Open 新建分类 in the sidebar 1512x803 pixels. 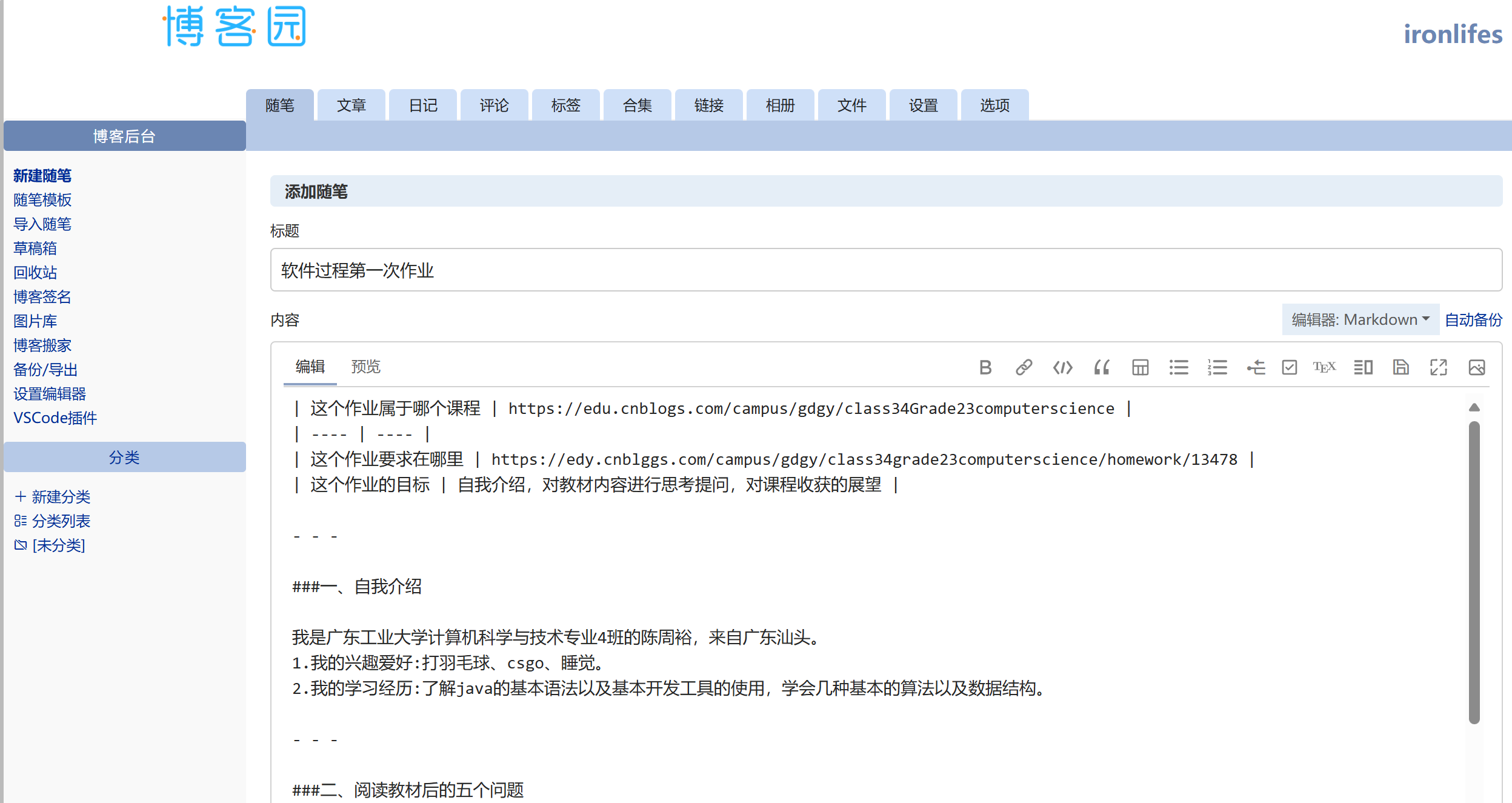pos(61,497)
